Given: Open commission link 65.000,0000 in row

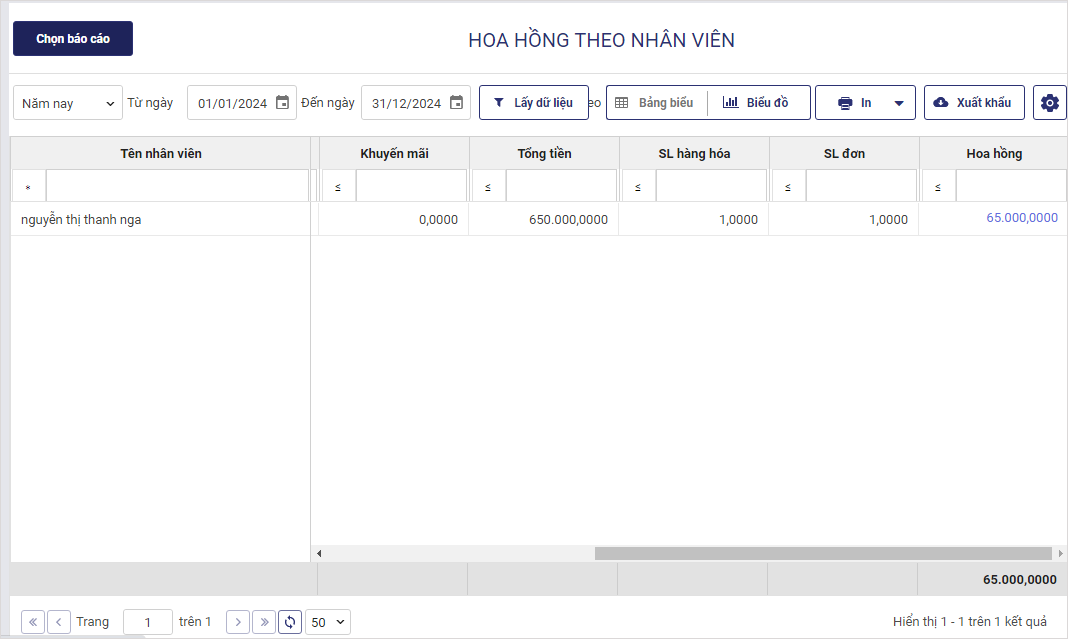Looking at the screenshot, I should coord(1022,218).
